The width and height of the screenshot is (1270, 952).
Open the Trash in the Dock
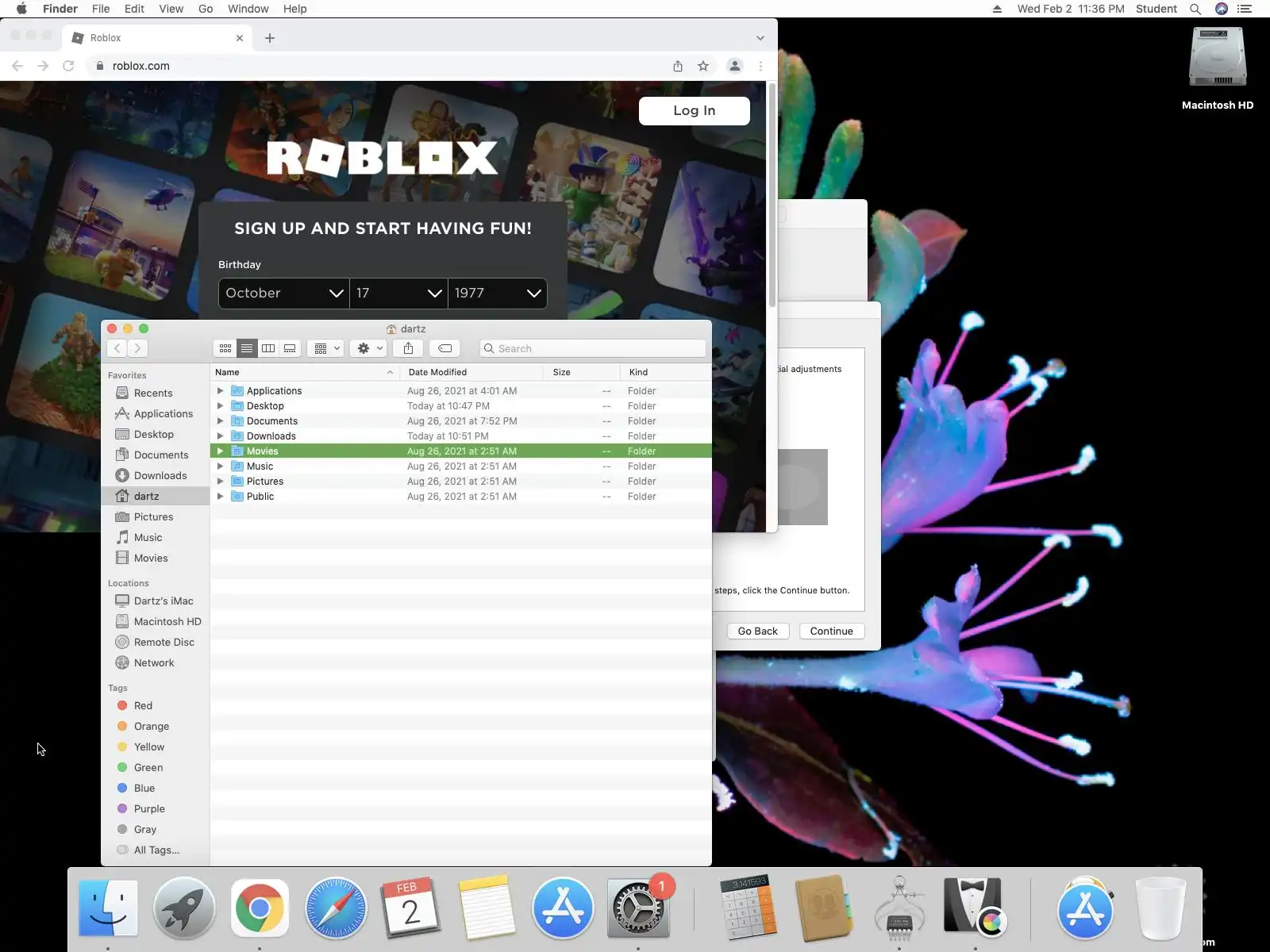tap(1160, 908)
